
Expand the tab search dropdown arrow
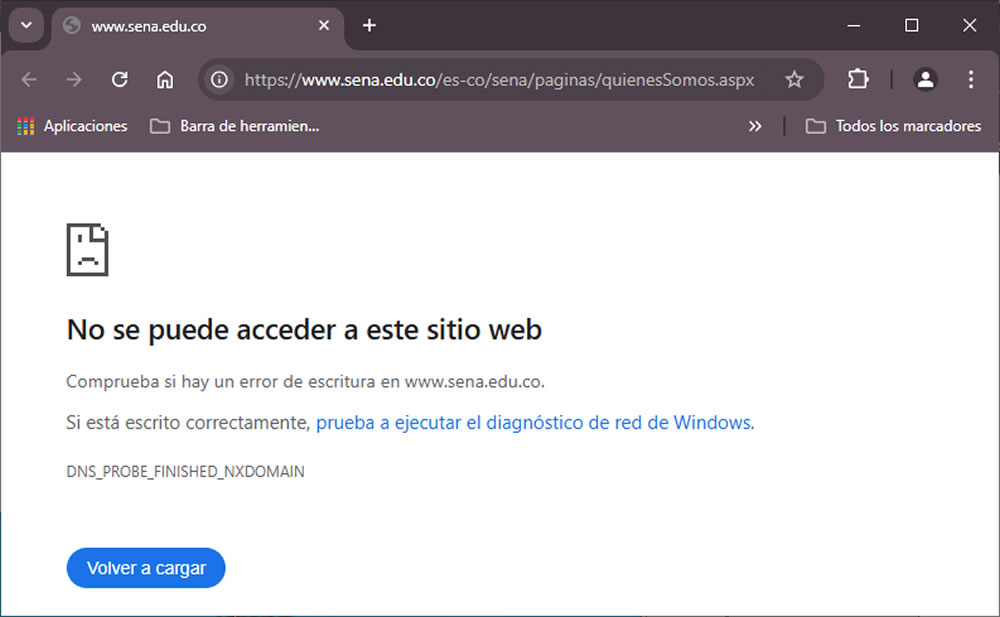point(26,26)
